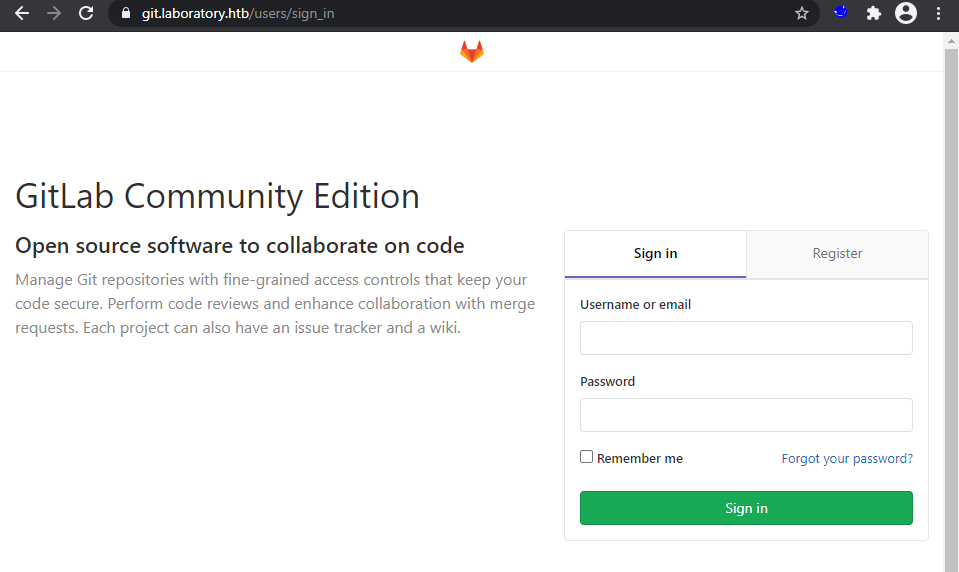Reload the current page
959x572 pixels.
(86, 14)
